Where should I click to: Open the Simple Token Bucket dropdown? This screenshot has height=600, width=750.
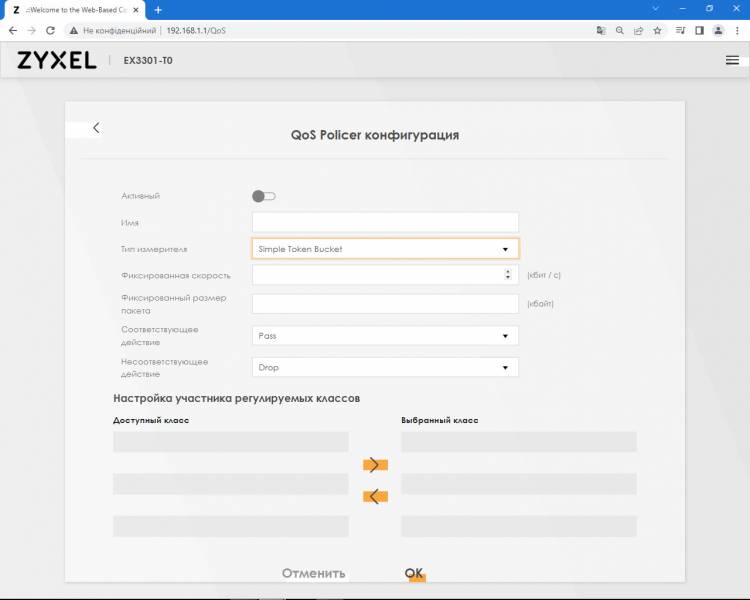(x=385, y=249)
